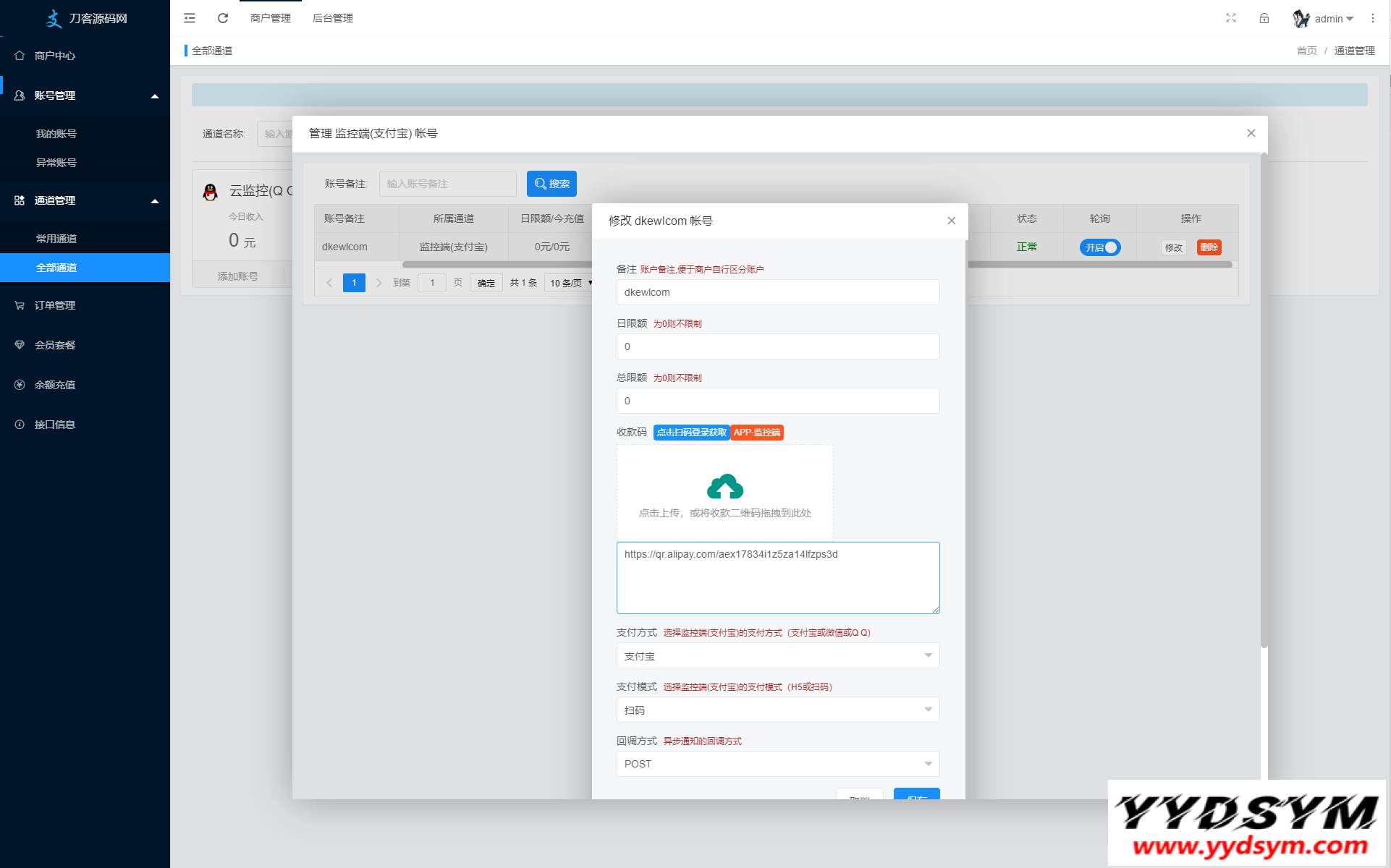Expand the 支付方式 支付宝 dropdown
Screen dimensions: 1391x868
pos(777,655)
